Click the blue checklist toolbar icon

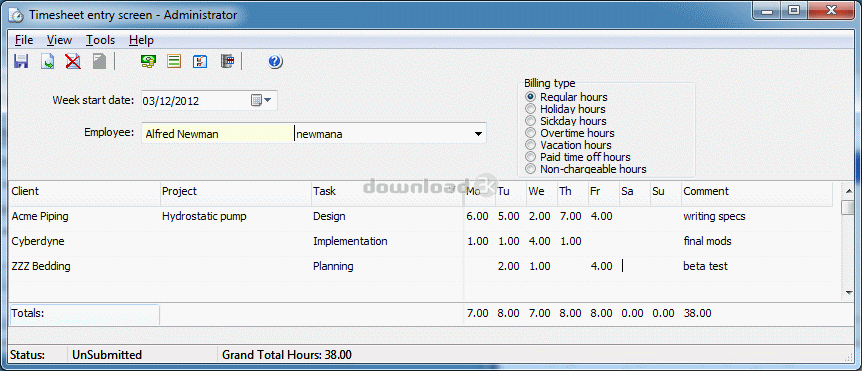pos(200,61)
